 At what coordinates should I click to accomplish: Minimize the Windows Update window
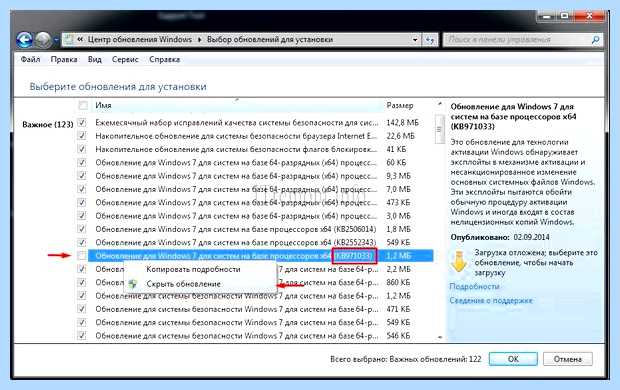[547, 17]
